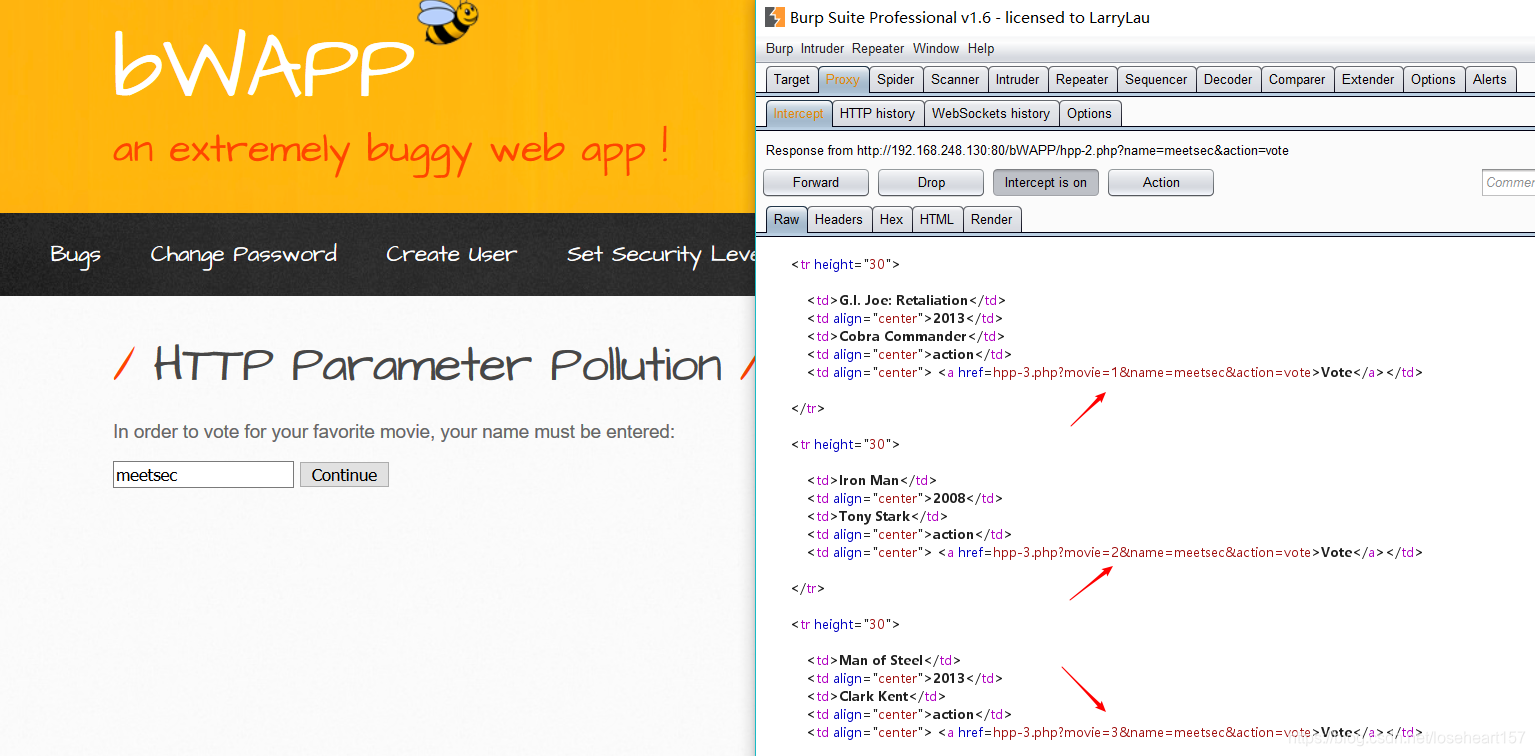Viewport: 1535px width, 756px height.
Task: Open the Proxy Options sub-tab
Action: pyautogui.click(x=1089, y=113)
